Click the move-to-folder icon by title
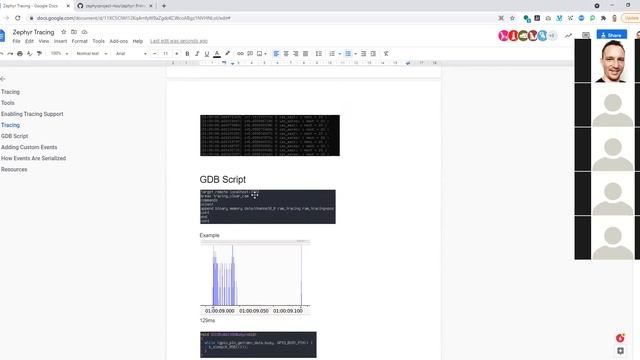This screenshot has height=360, width=640. pyautogui.click(x=74, y=32)
